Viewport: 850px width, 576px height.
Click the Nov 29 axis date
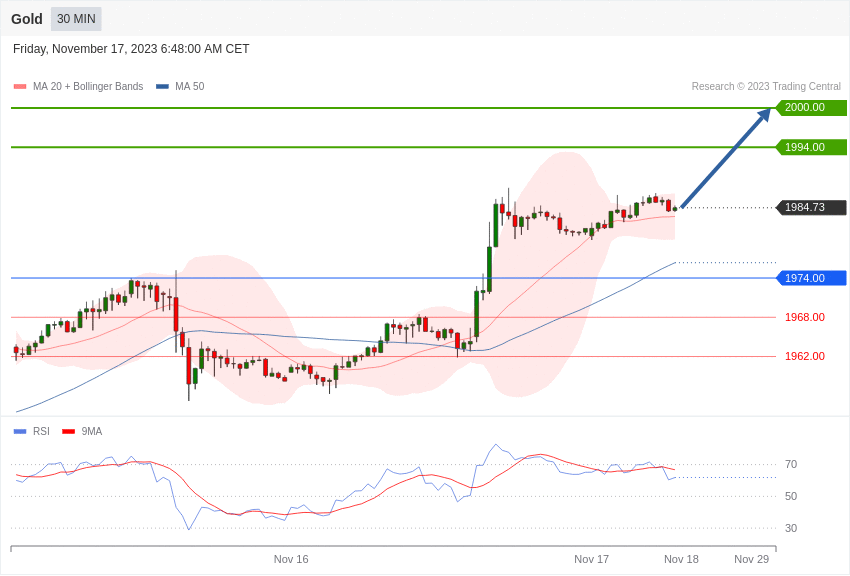tap(752, 559)
